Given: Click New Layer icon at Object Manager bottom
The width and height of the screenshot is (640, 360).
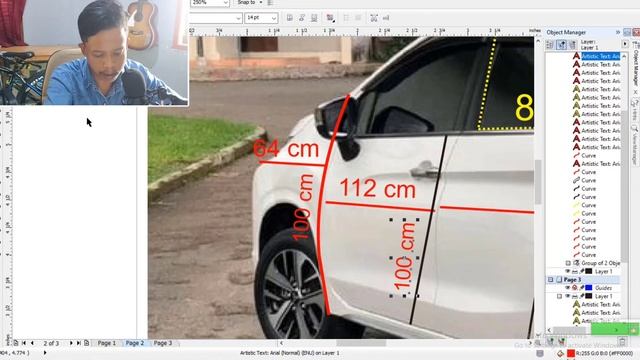Looking at the screenshot, I should (x=551, y=340).
